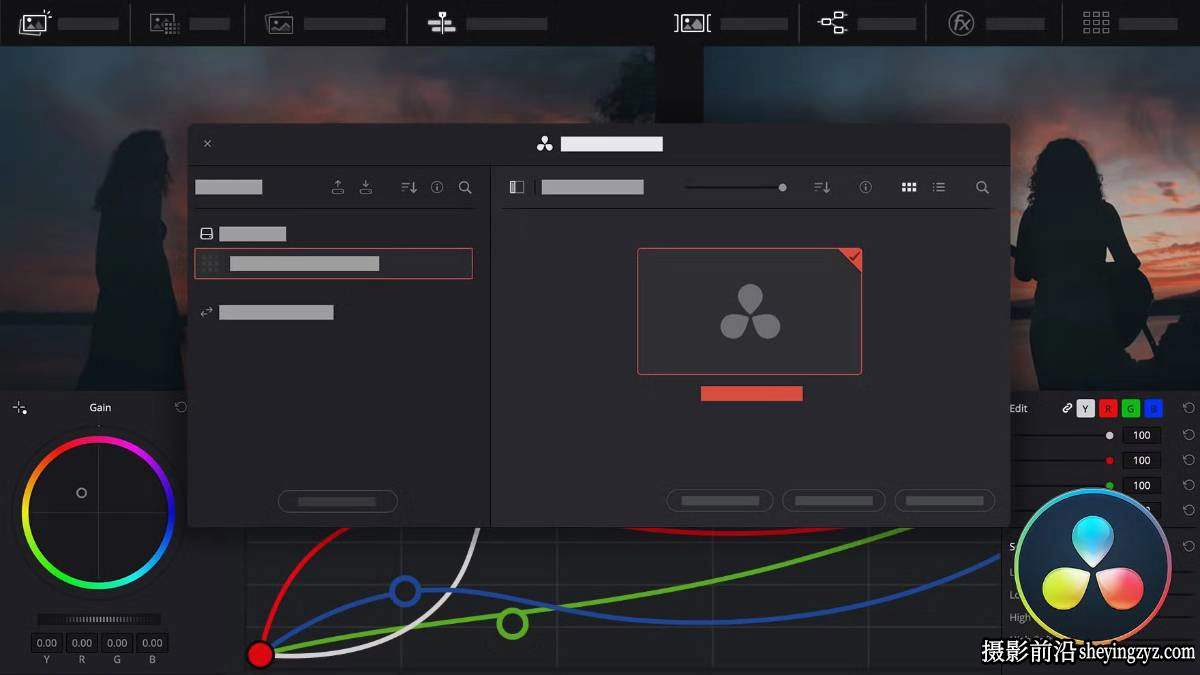This screenshot has height=675, width=1200.
Task: Open the Media page icon in top bar
Action: [x=36, y=22]
